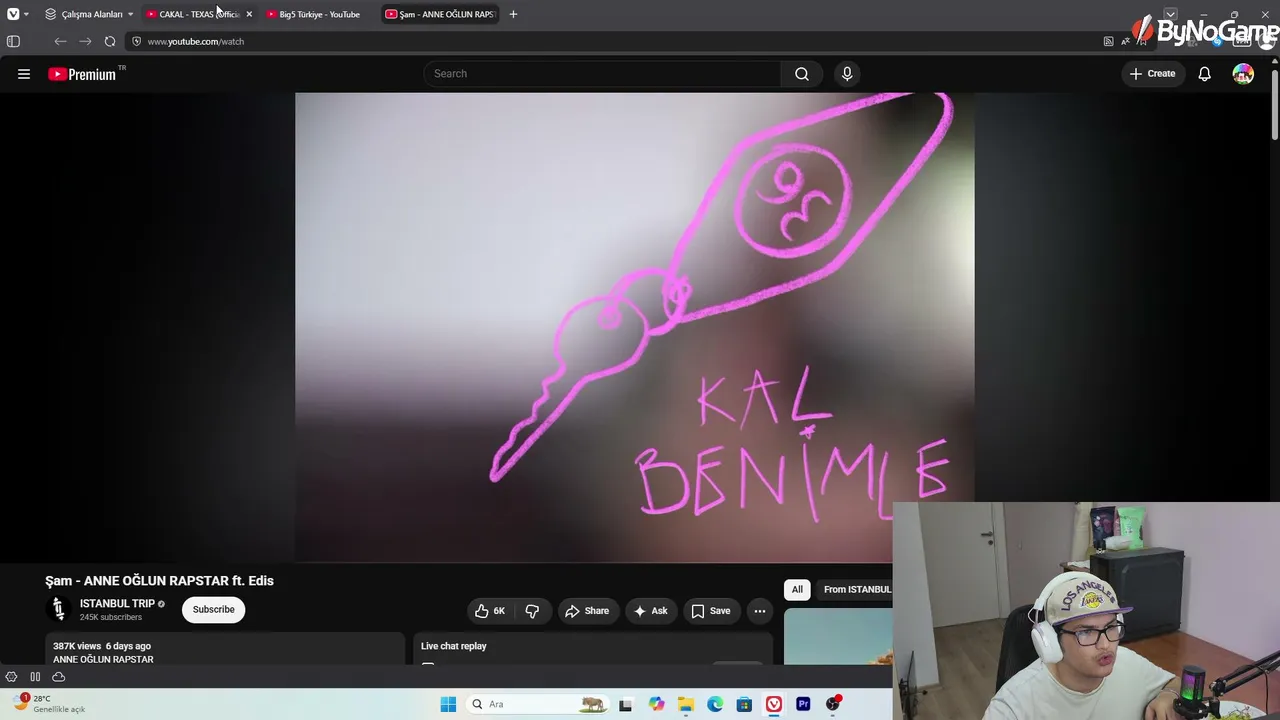Click the taskbar Ara search box

tap(537, 704)
